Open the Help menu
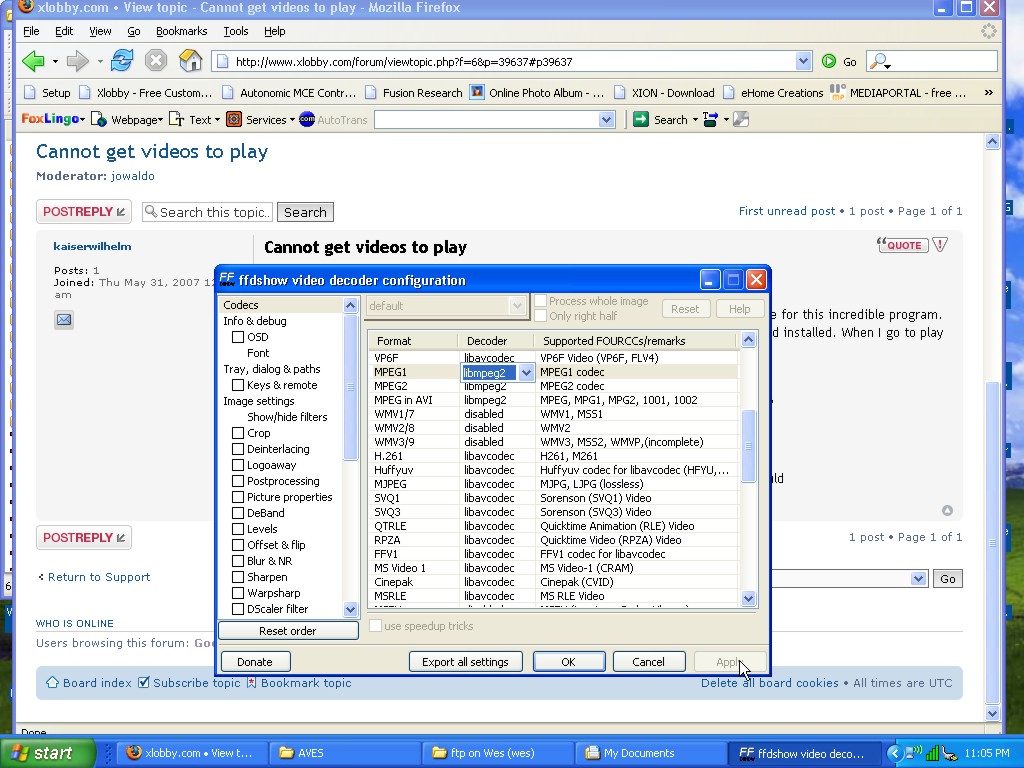Viewport: 1024px width, 768px height. pos(274,31)
